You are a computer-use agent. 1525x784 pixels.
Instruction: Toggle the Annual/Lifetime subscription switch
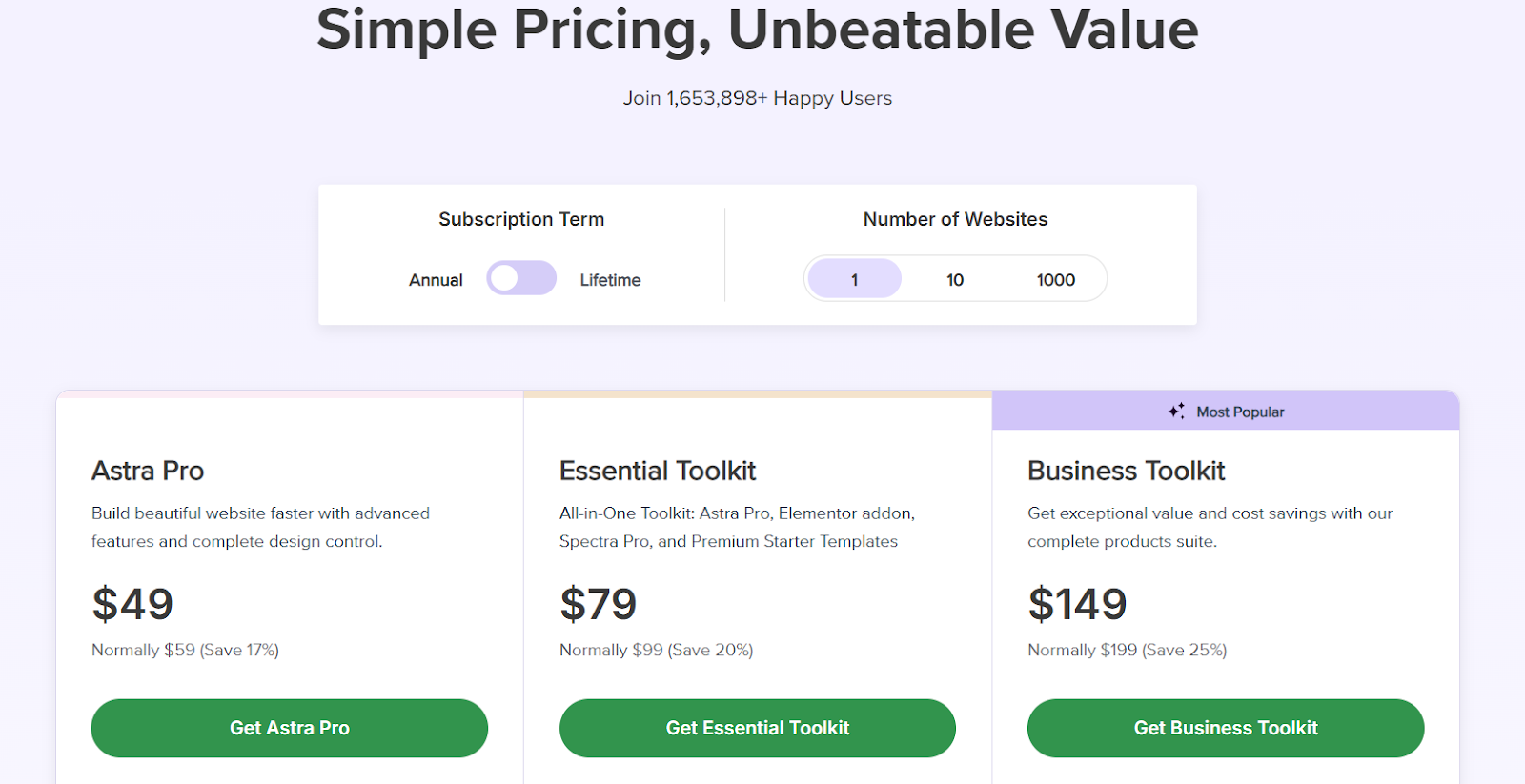520,278
